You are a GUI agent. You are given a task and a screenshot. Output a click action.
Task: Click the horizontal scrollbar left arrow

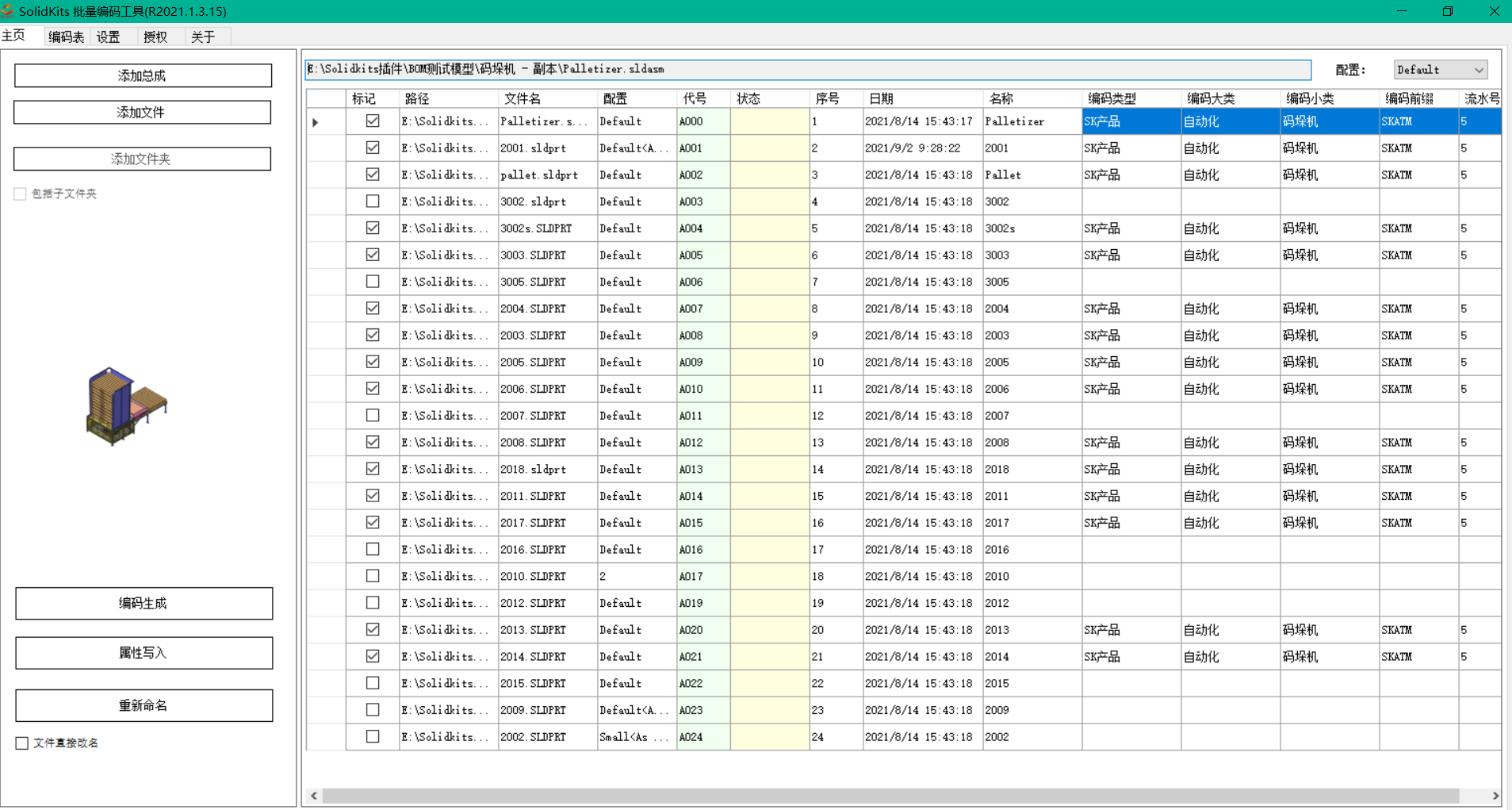(x=314, y=796)
